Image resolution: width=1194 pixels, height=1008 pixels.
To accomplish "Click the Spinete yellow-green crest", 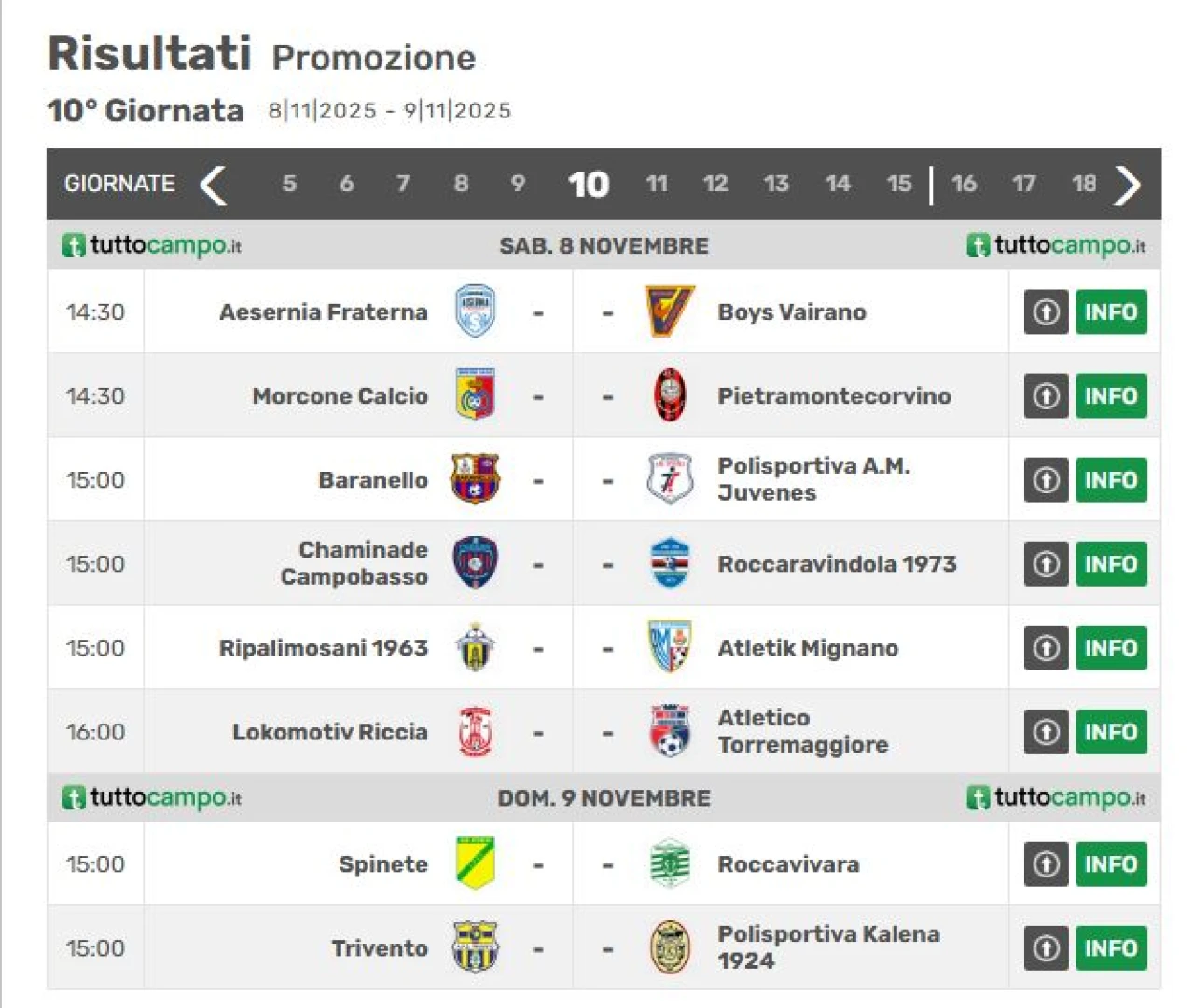I will coord(475,863).
